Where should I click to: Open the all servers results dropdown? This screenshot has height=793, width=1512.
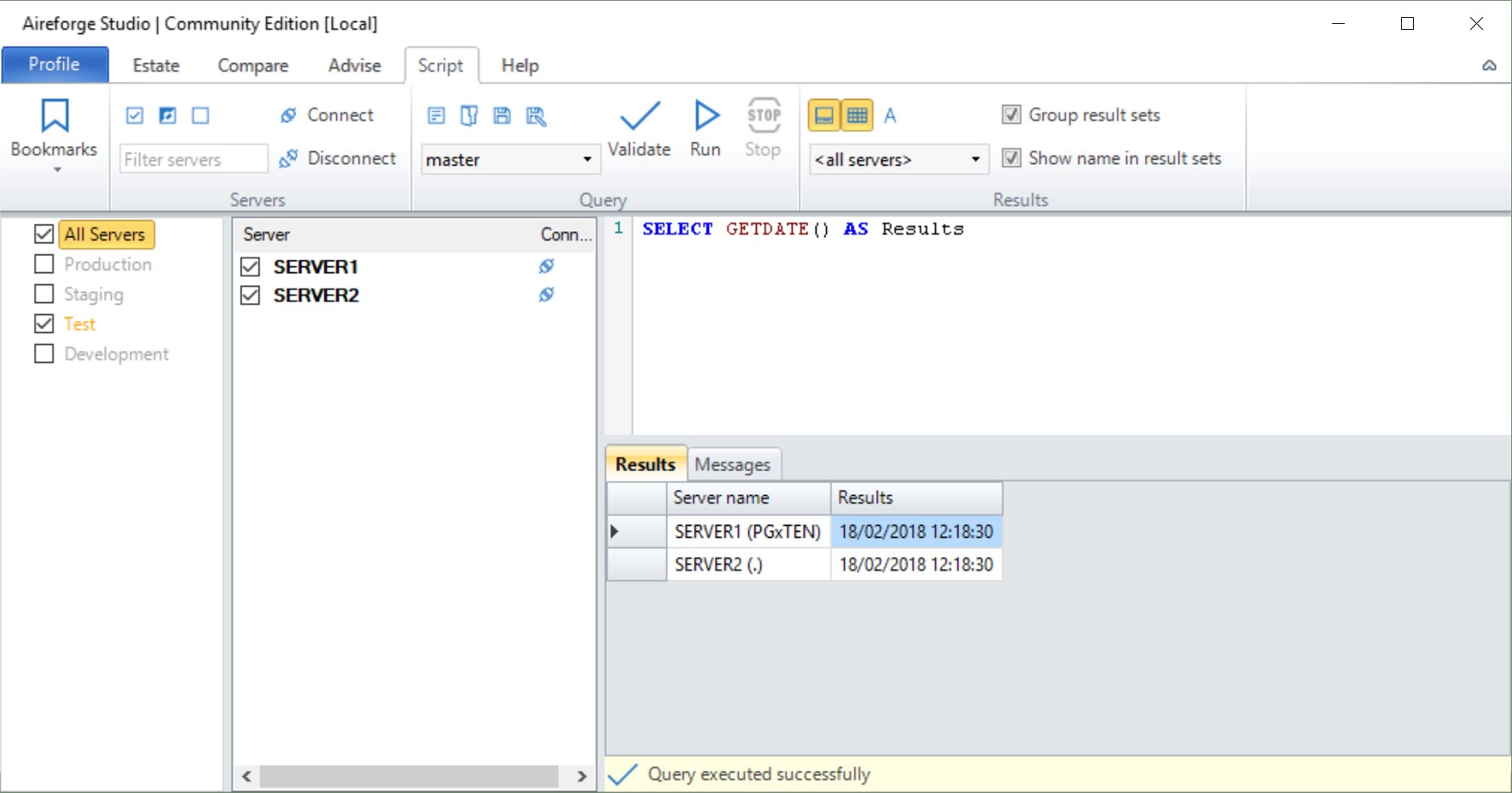(974, 159)
